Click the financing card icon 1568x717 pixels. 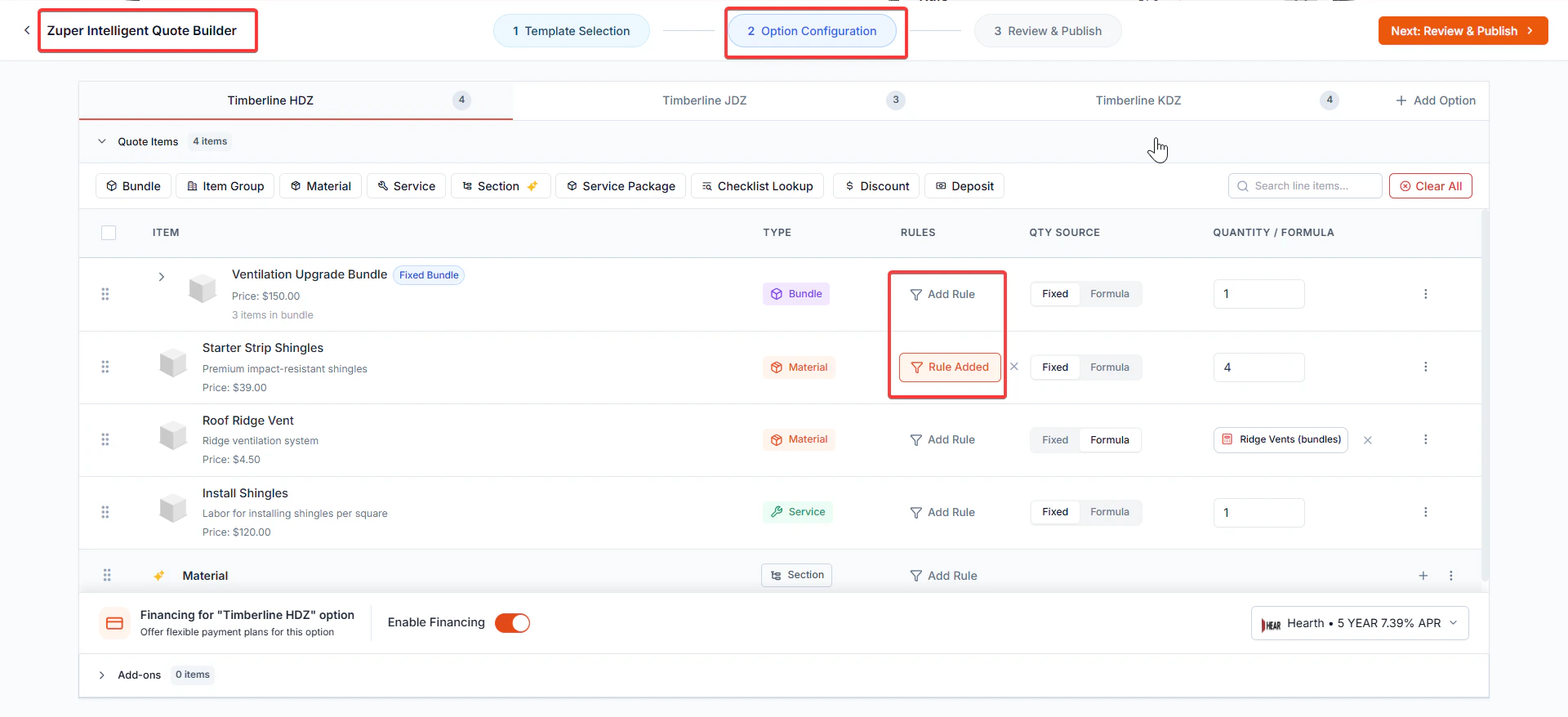115,623
